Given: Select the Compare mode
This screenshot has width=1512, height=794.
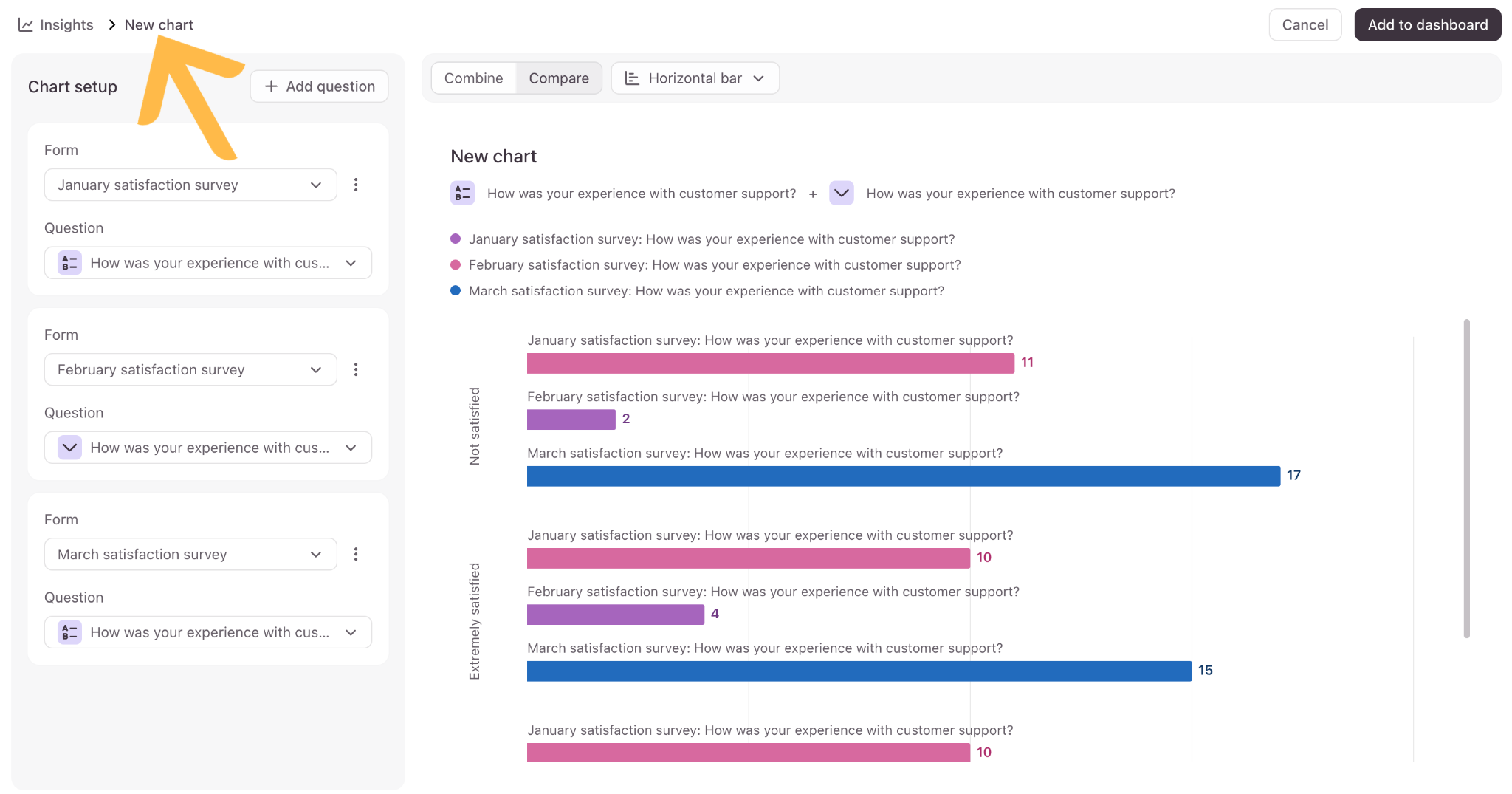Looking at the screenshot, I should click(x=559, y=78).
